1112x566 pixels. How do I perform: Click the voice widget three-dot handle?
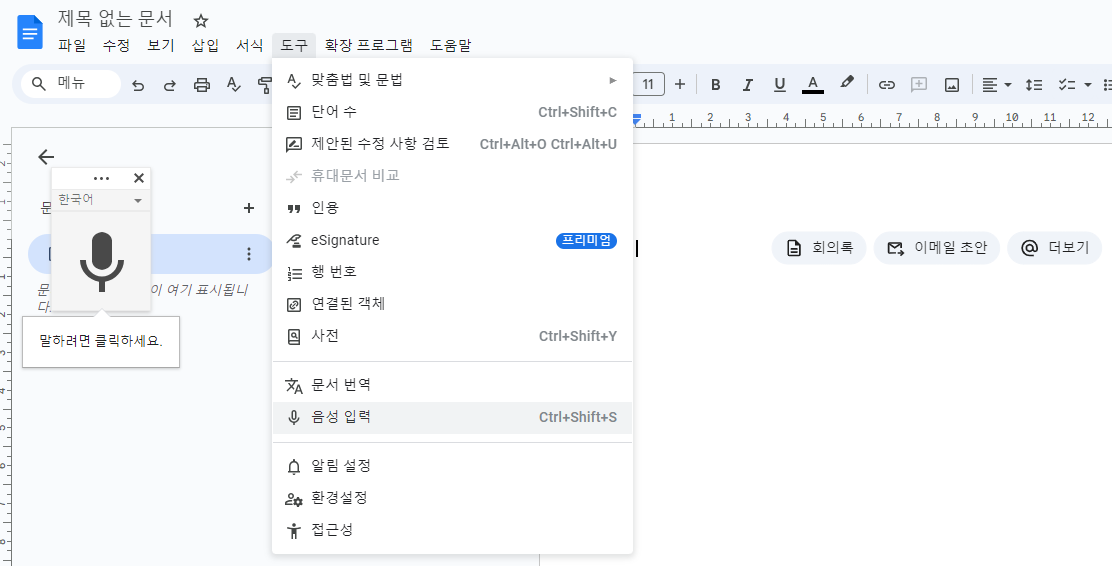pos(101,179)
